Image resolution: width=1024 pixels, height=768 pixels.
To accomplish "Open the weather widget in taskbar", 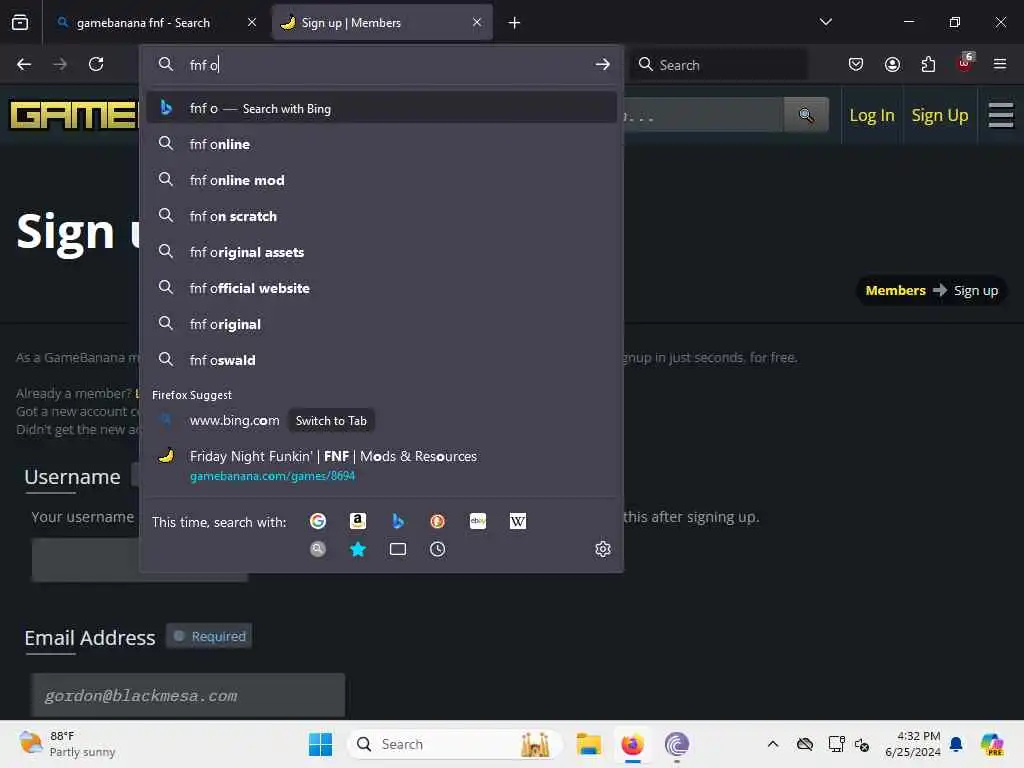I will (x=67, y=744).
